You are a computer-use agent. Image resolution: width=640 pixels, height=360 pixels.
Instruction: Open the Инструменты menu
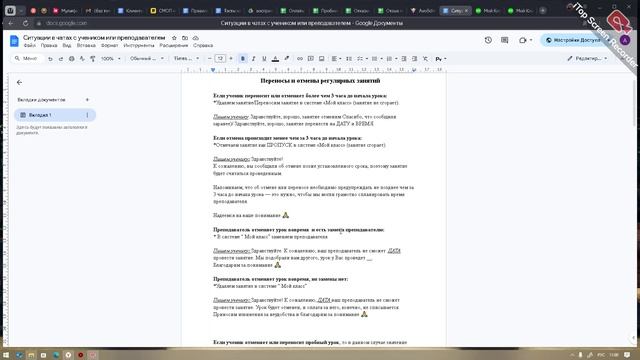(x=139, y=46)
